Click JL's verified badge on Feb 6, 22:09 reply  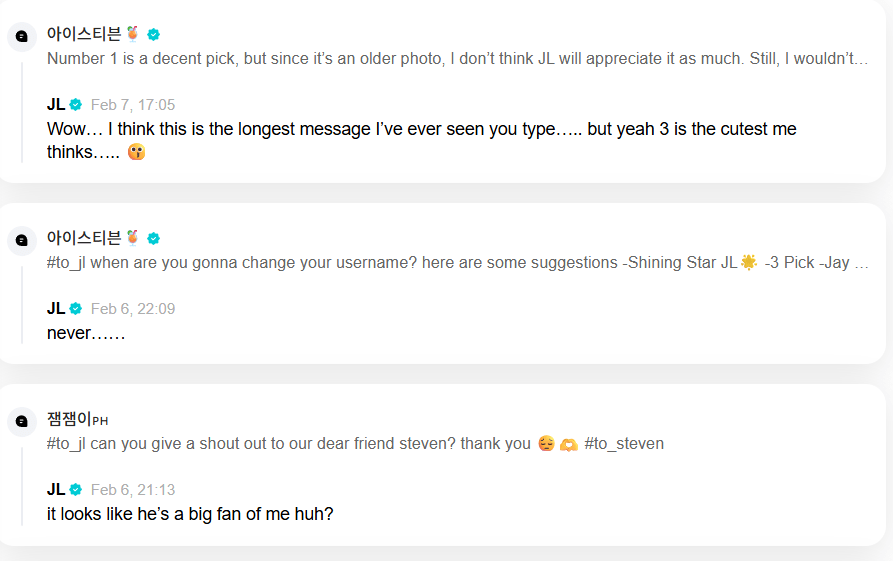coord(76,308)
